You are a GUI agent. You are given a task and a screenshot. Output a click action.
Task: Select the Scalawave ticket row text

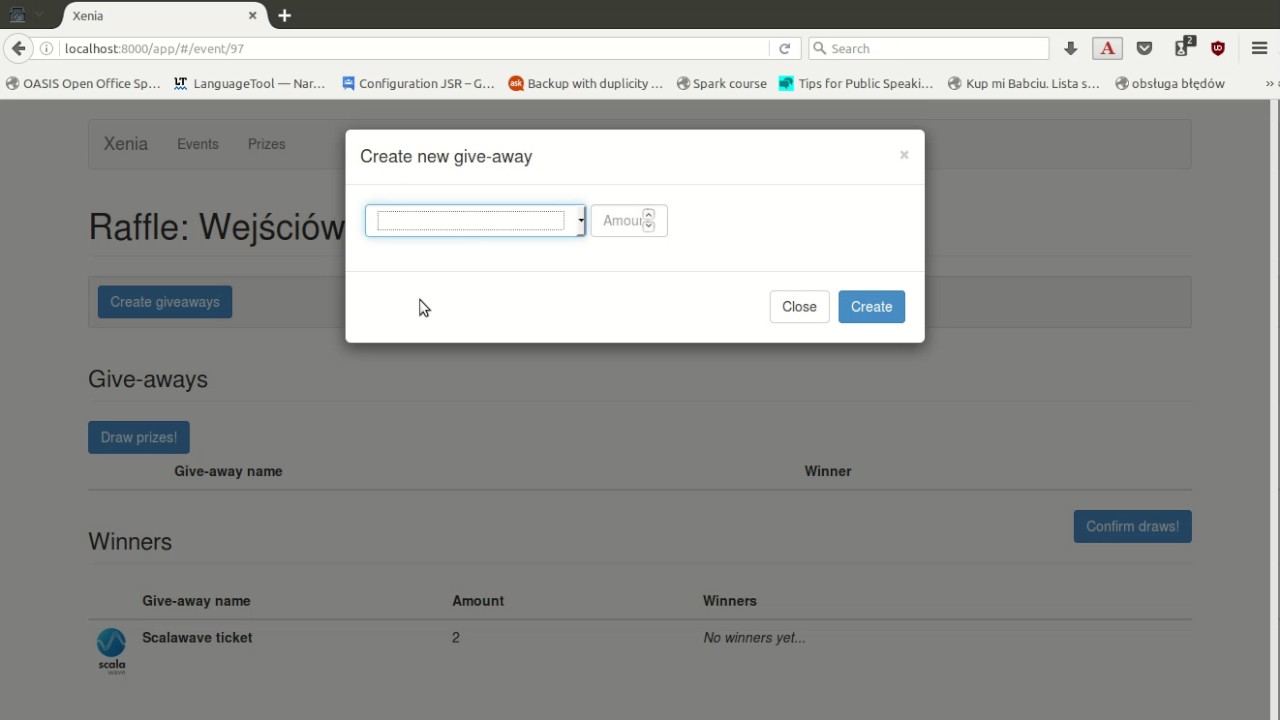tap(197, 638)
